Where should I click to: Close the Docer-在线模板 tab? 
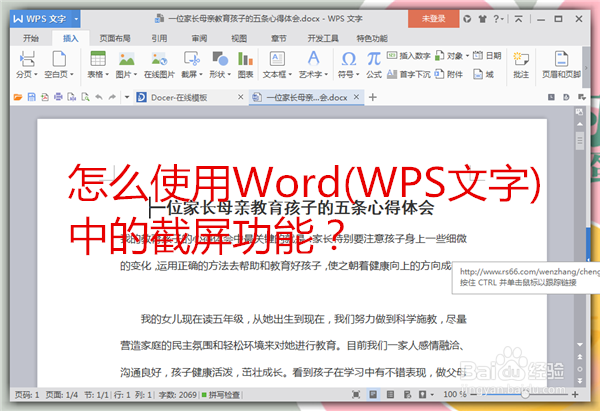[x=241, y=97]
